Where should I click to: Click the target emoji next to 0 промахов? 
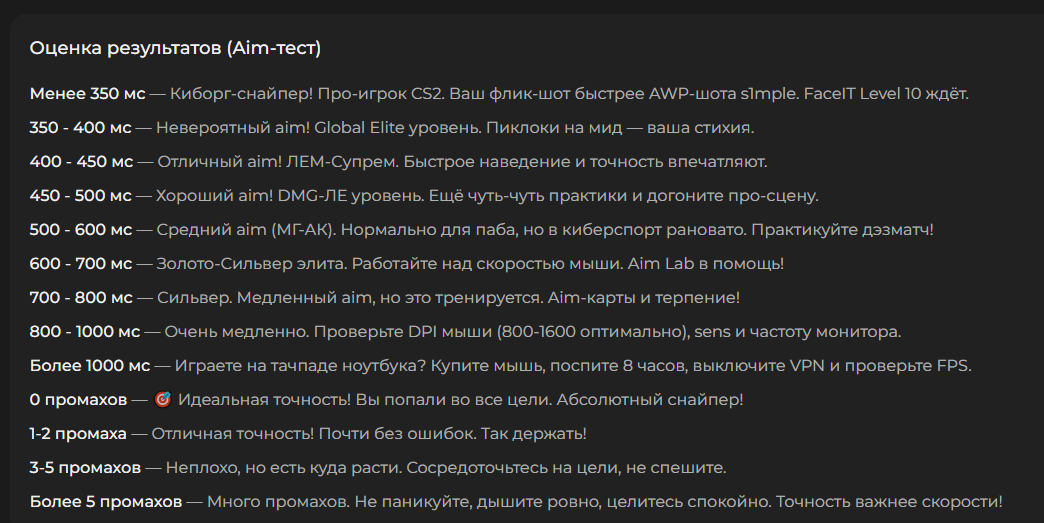[162, 400]
